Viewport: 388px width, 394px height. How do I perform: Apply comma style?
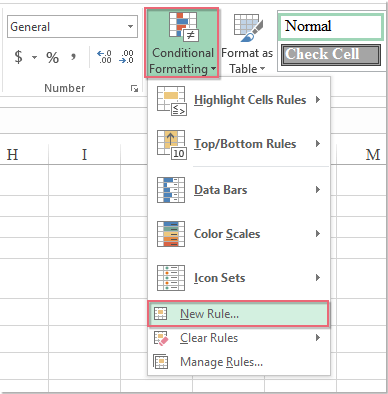click(73, 57)
